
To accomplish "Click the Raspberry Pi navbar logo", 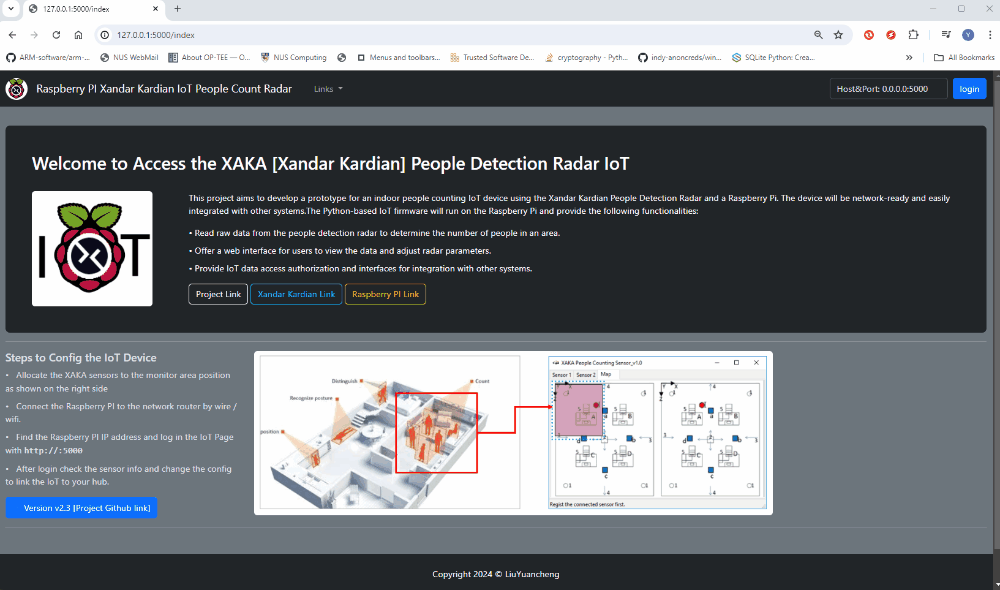I will pos(17,89).
